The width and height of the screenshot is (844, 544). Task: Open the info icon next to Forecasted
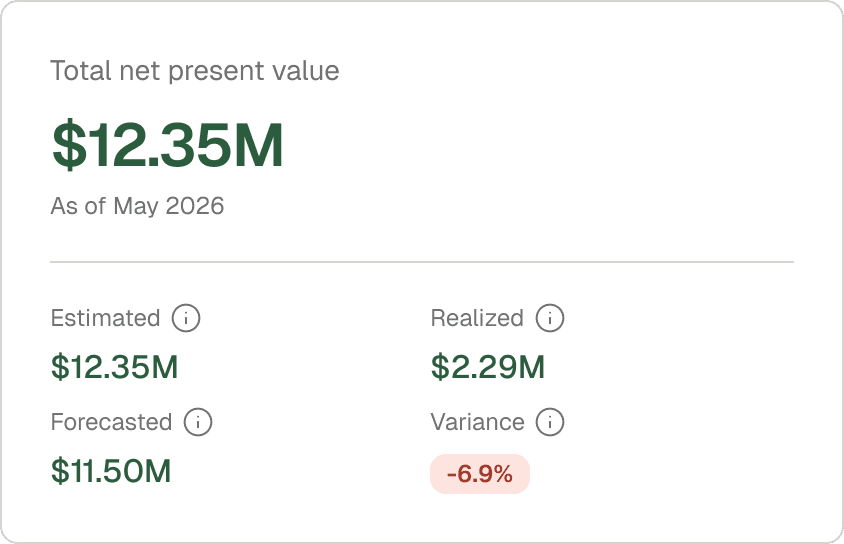[198, 422]
